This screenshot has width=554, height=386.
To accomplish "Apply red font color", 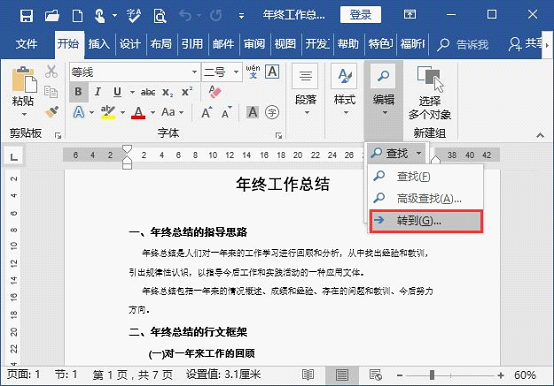I will click(138, 112).
